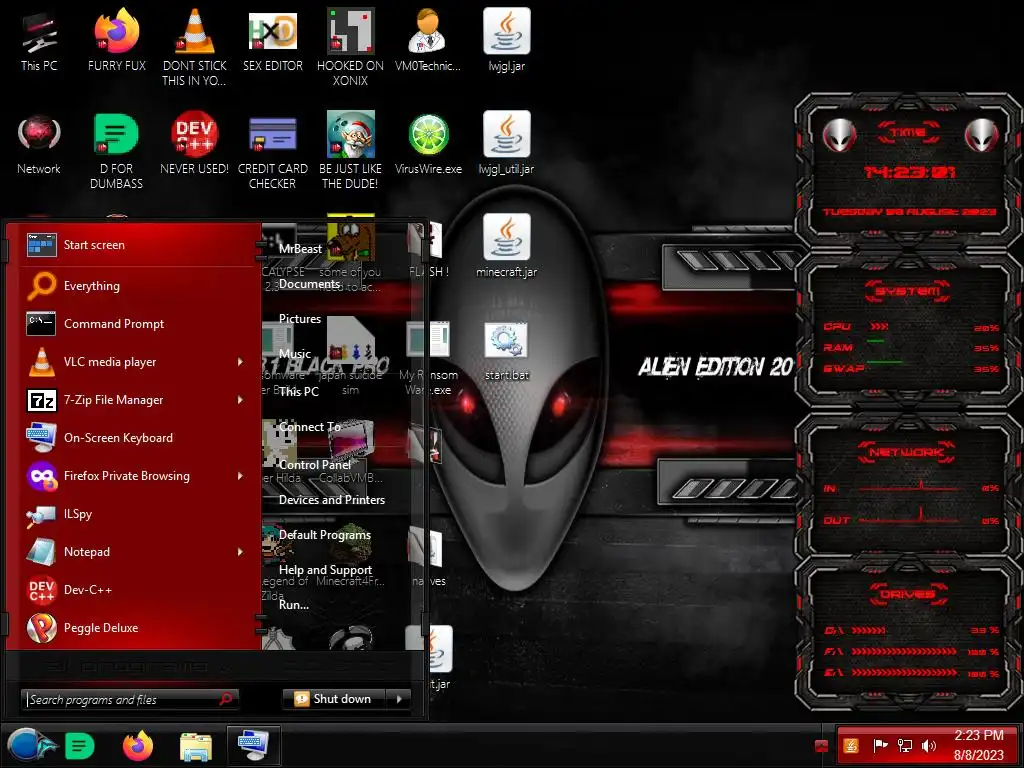Open the SEX EDITOR HxD icon
1024x768 pixels.
click(273, 40)
